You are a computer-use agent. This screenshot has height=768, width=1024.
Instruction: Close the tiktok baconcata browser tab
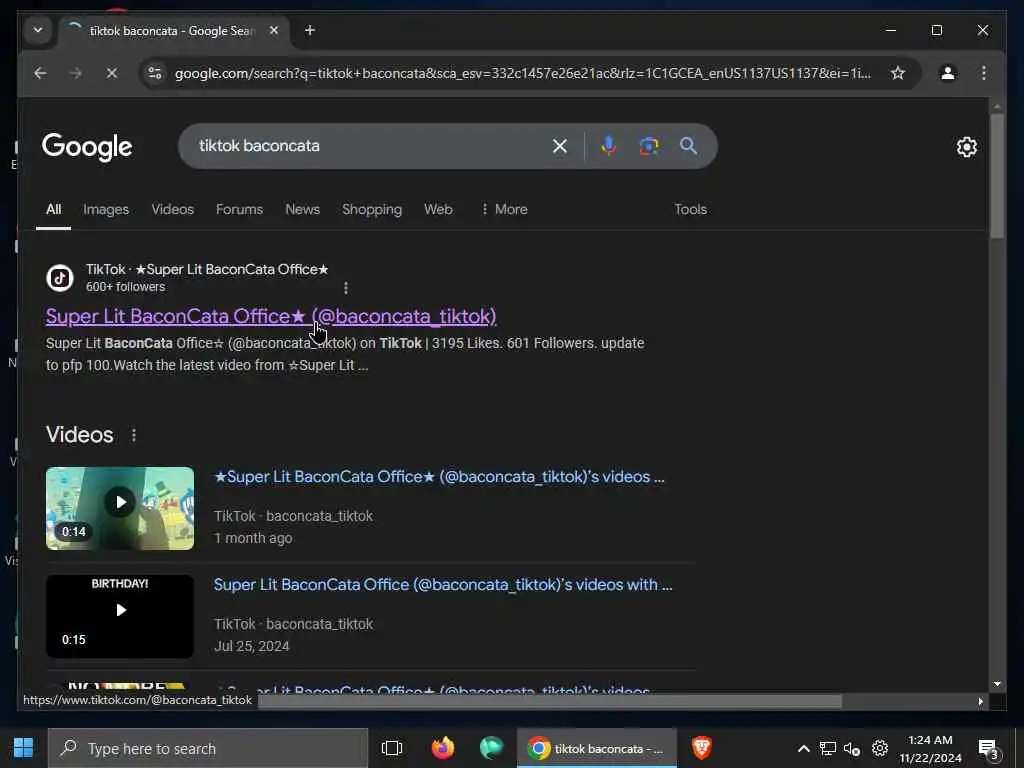tap(274, 30)
